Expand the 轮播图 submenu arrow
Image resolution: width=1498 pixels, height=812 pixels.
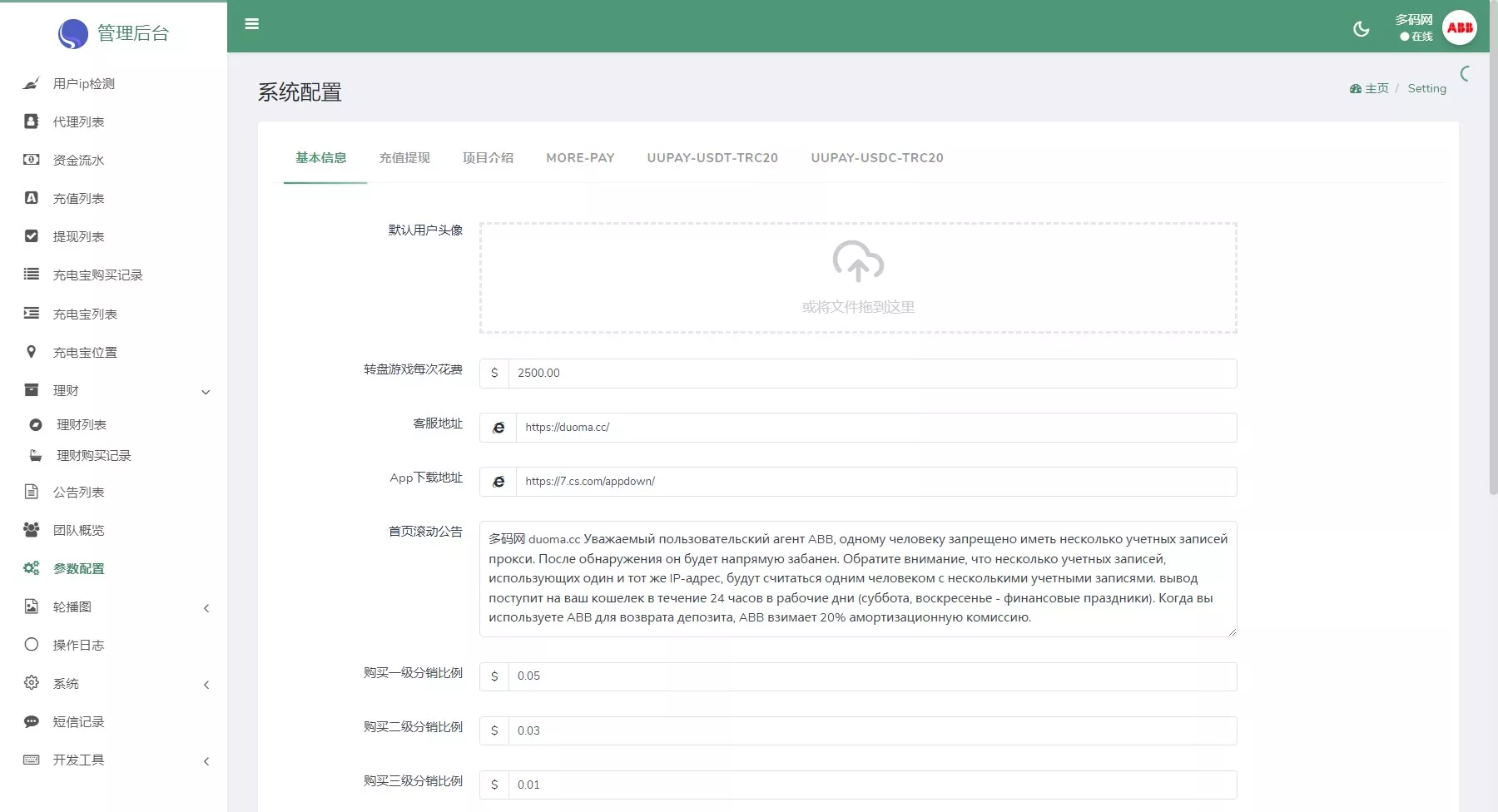[206, 608]
